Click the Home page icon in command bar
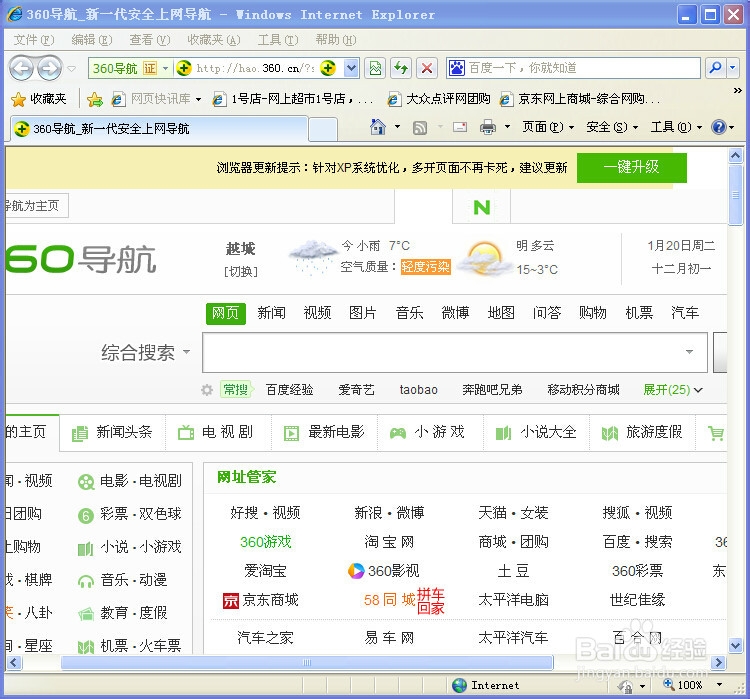Viewport: 750px width, 699px height. click(x=377, y=127)
